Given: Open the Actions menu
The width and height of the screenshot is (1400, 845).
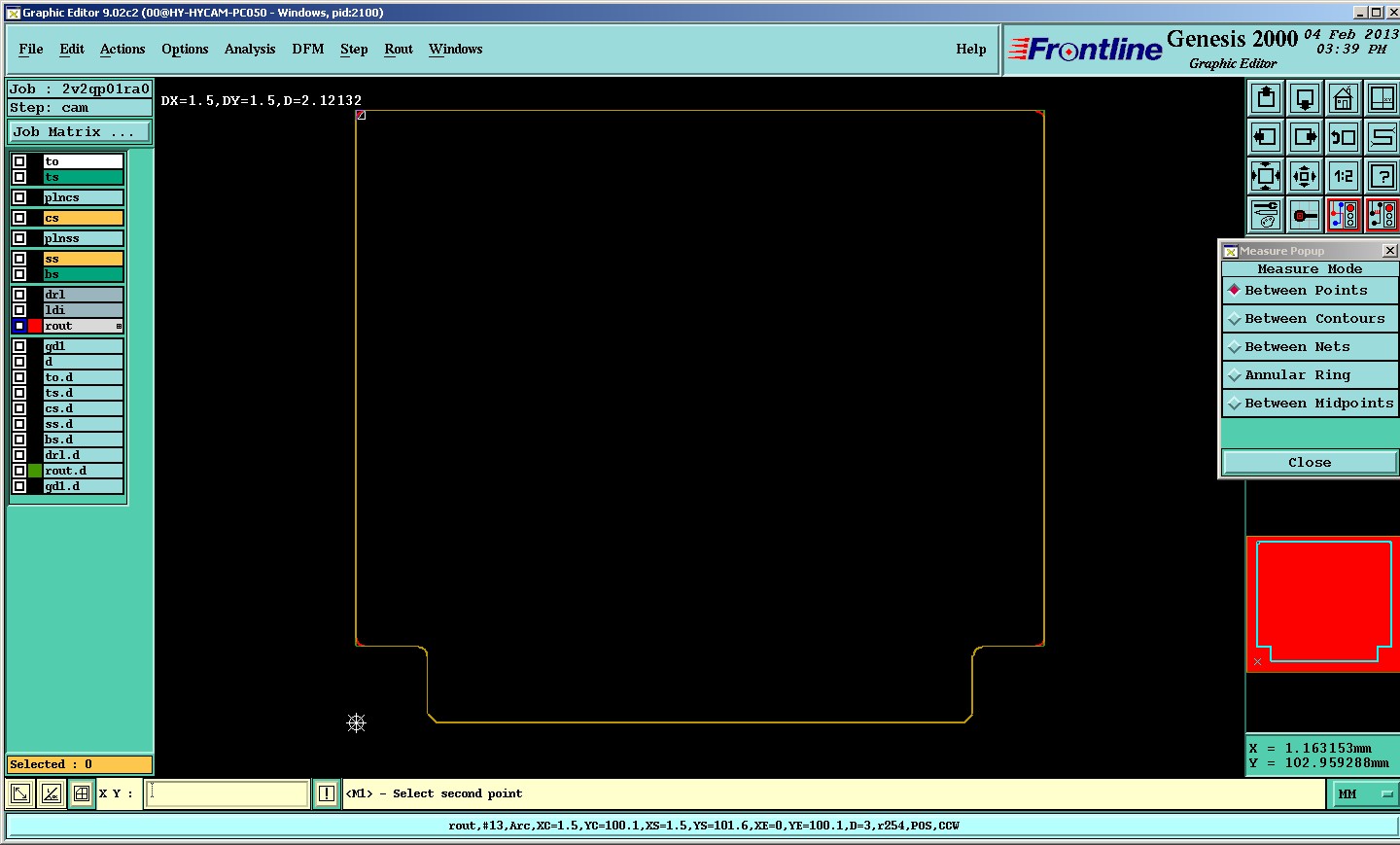Looking at the screenshot, I should [122, 49].
